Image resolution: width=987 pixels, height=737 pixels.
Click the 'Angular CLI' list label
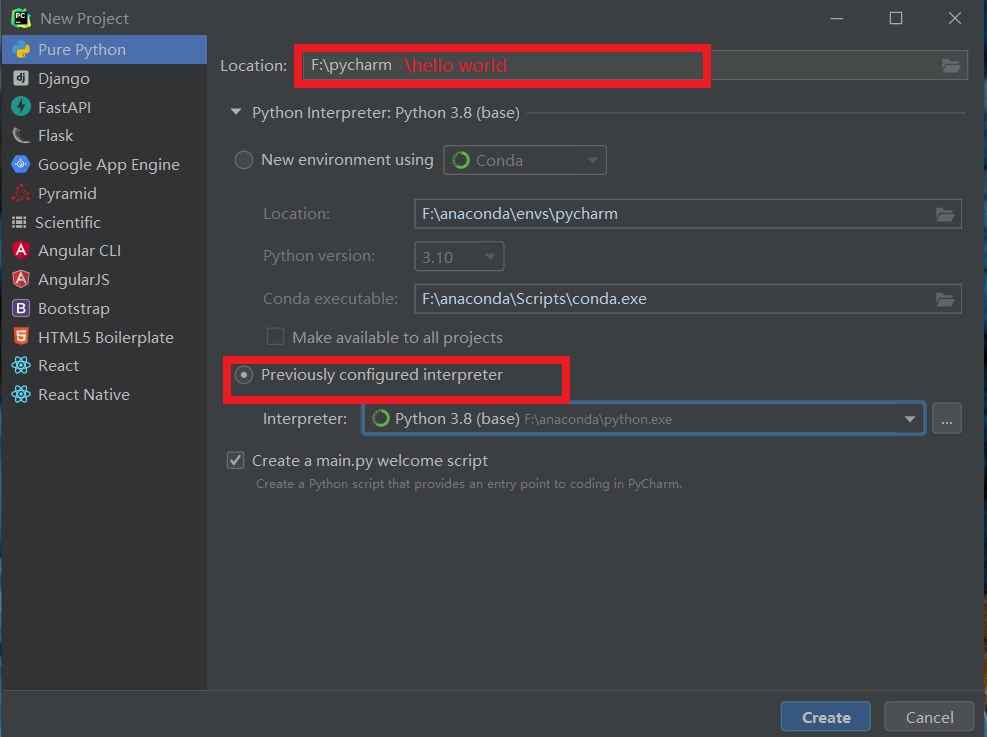pyautogui.click(x=79, y=250)
